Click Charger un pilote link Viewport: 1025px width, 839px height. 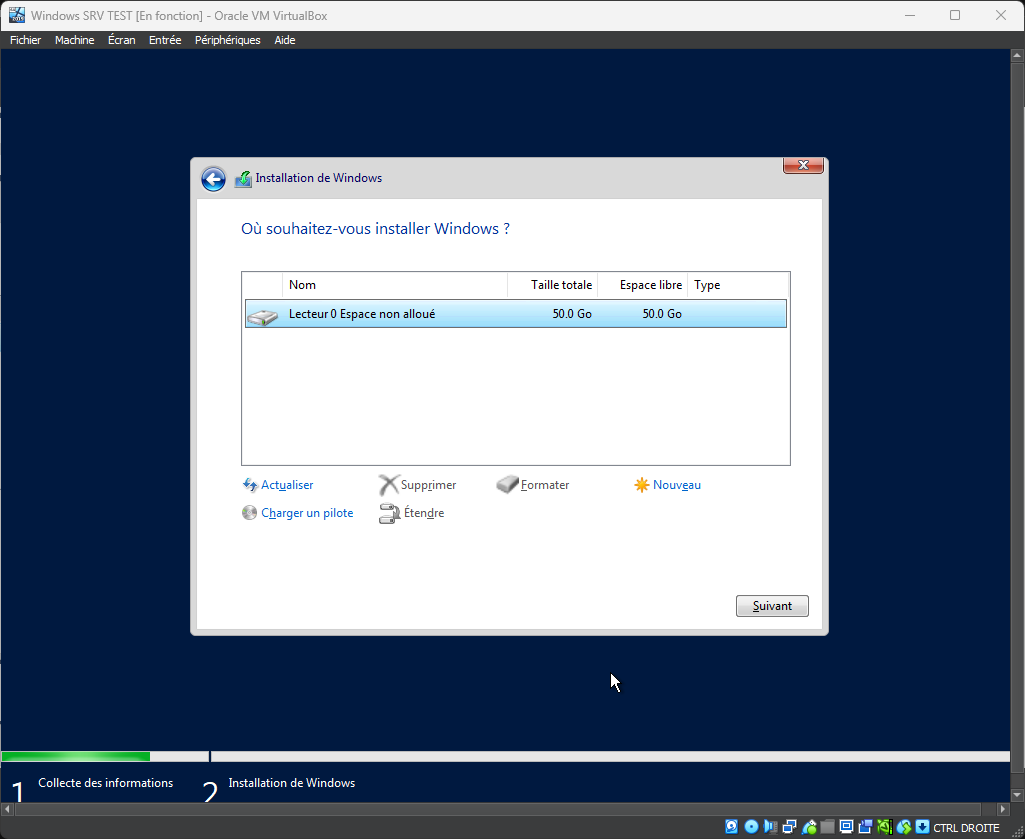[x=306, y=513]
